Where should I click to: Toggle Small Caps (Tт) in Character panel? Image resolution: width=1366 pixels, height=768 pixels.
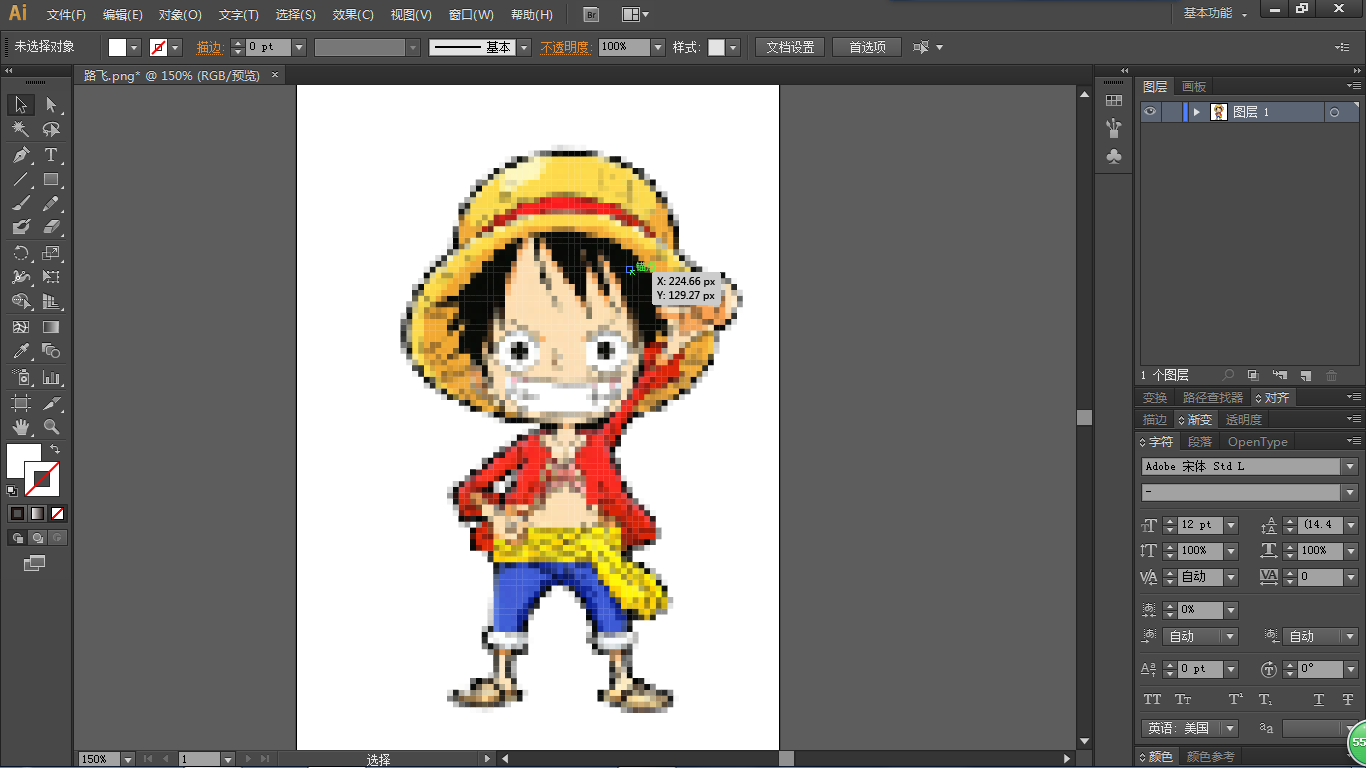point(1183,700)
